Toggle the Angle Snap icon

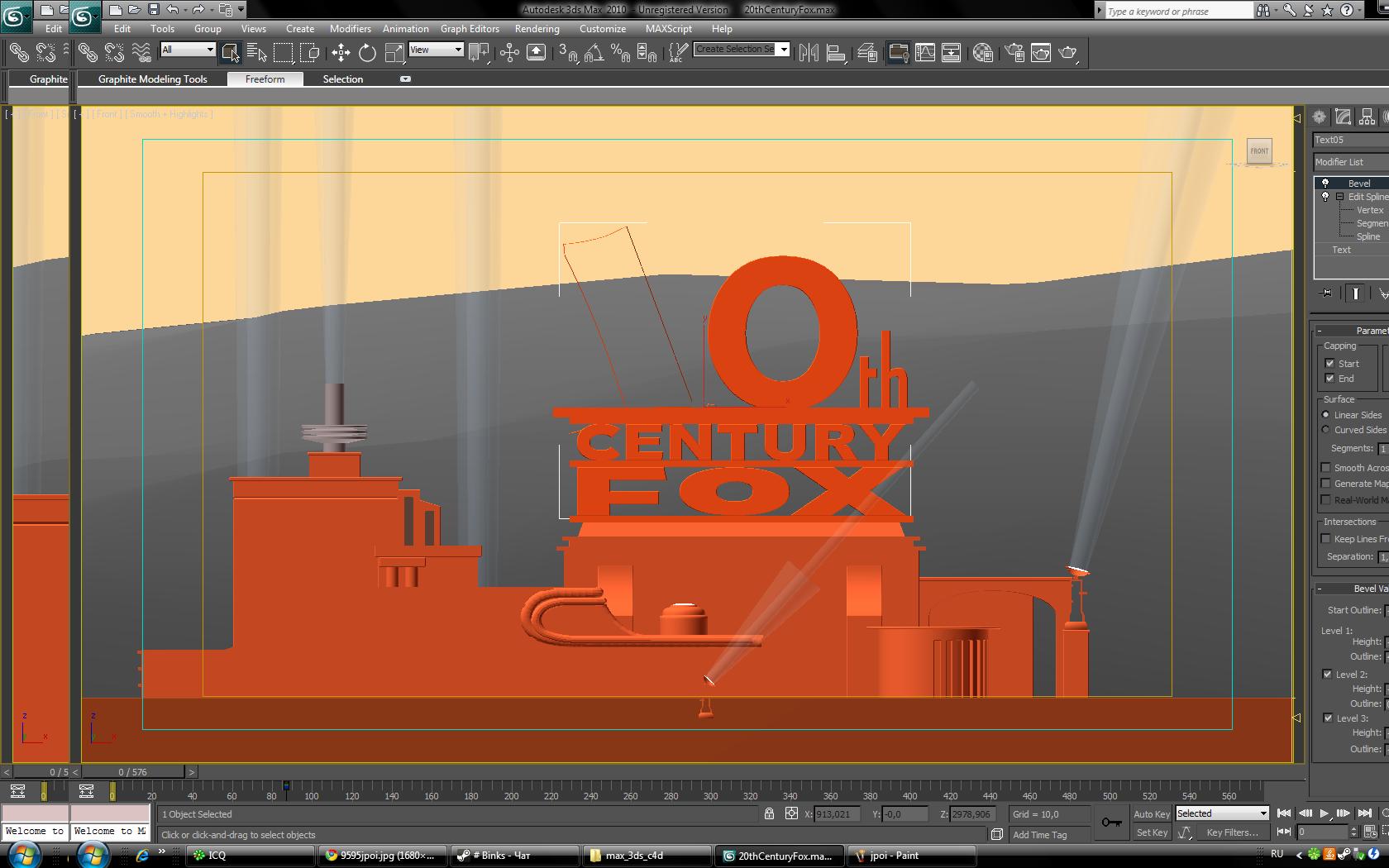click(x=594, y=53)
